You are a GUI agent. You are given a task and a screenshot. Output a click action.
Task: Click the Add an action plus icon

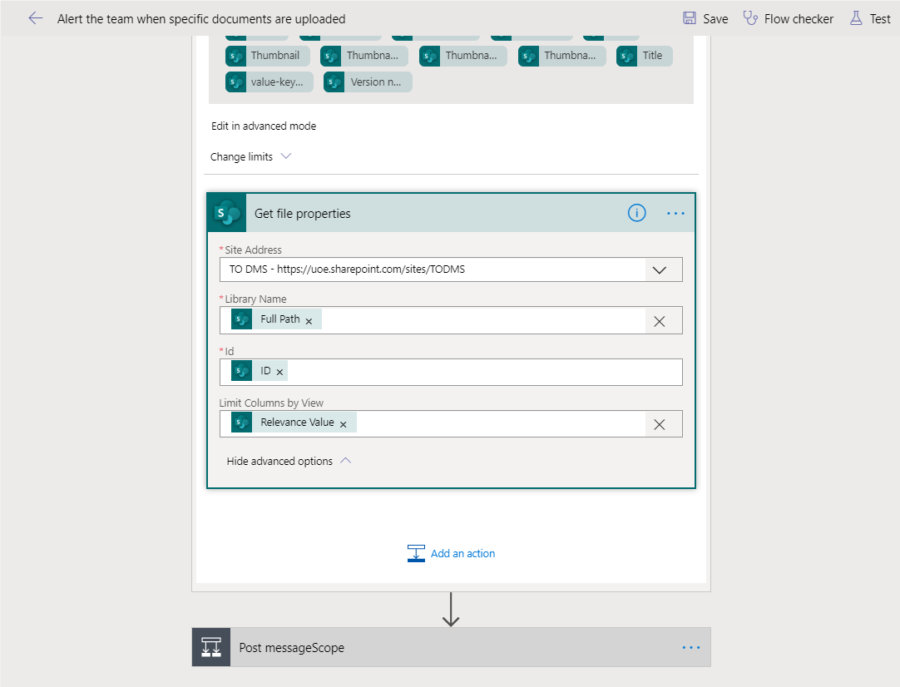coord(416,552)
